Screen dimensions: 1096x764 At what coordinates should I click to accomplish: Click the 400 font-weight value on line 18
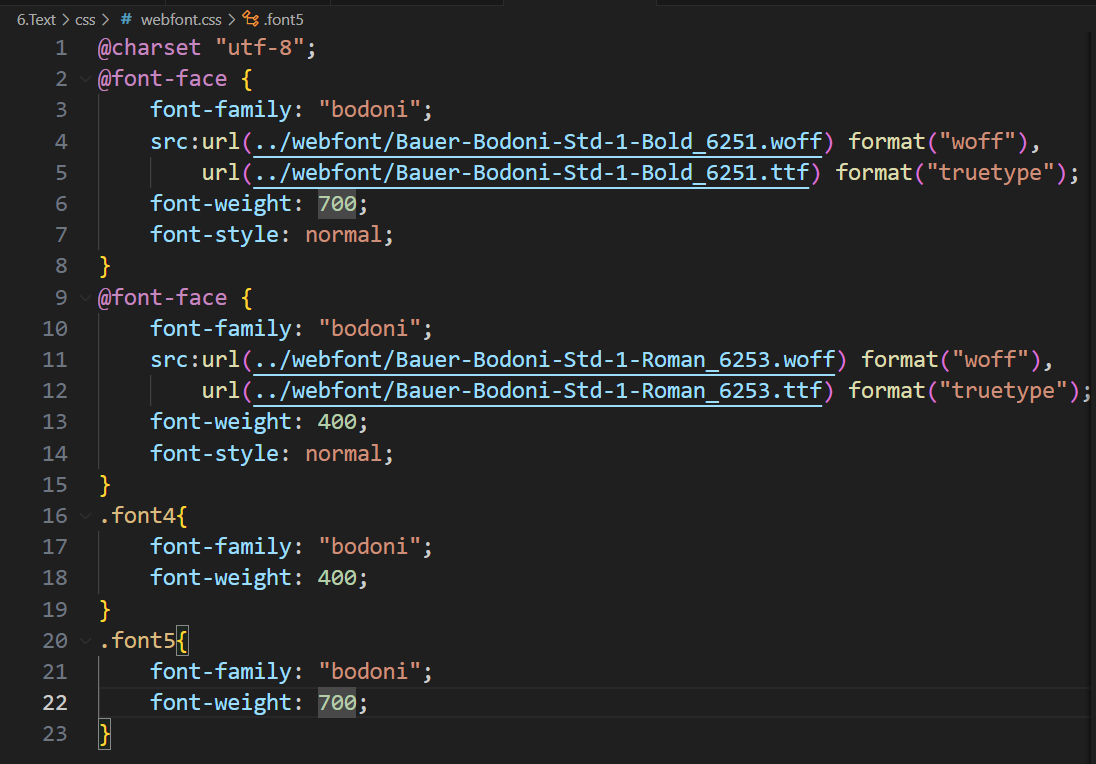pos(337,578)
